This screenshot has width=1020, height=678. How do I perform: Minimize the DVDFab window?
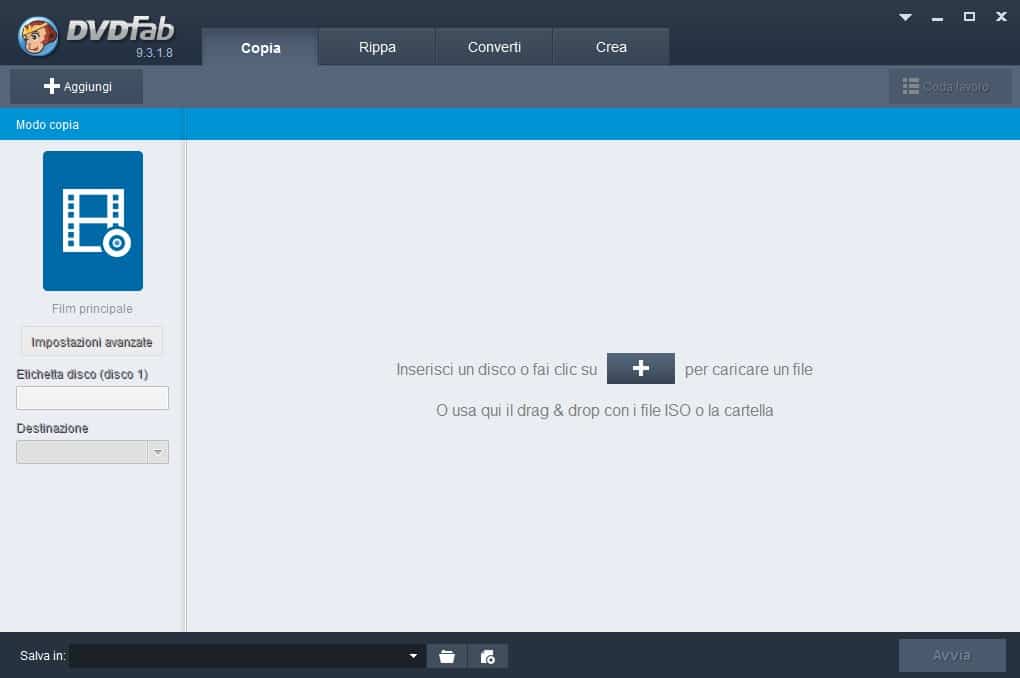pyautogui.click(x=937, y=18)
